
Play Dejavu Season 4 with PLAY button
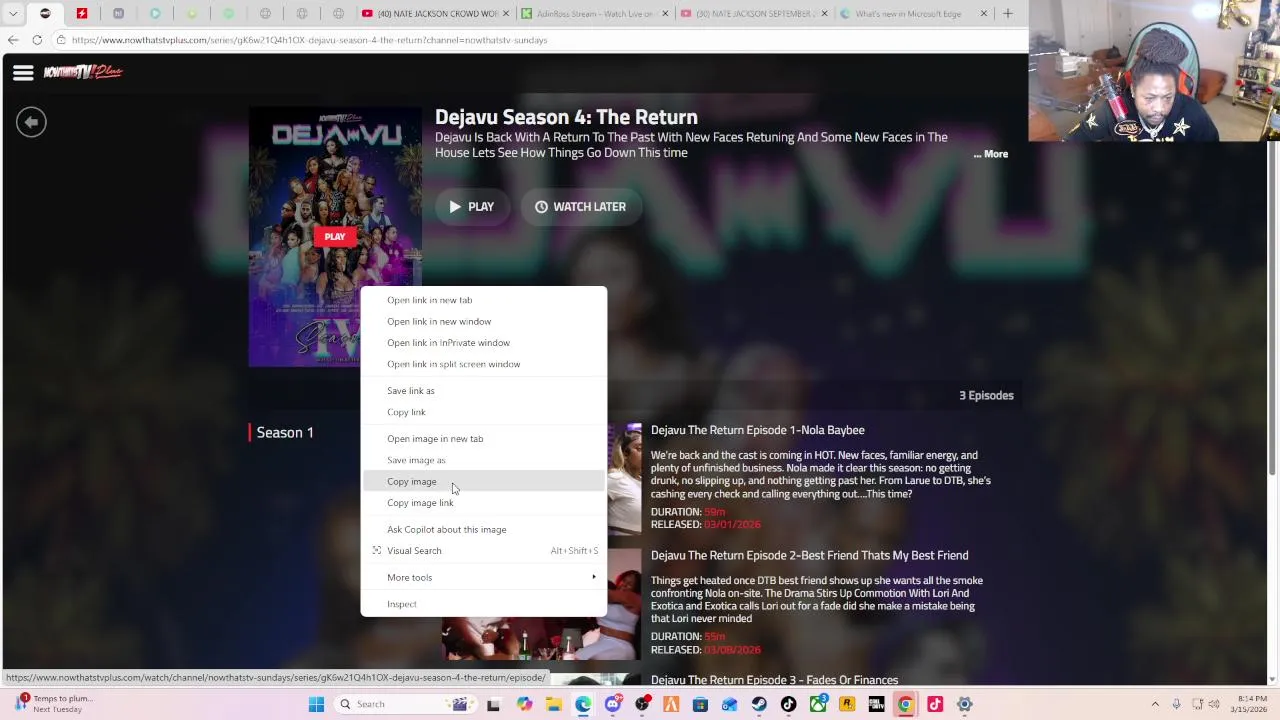tap(471, 207)
